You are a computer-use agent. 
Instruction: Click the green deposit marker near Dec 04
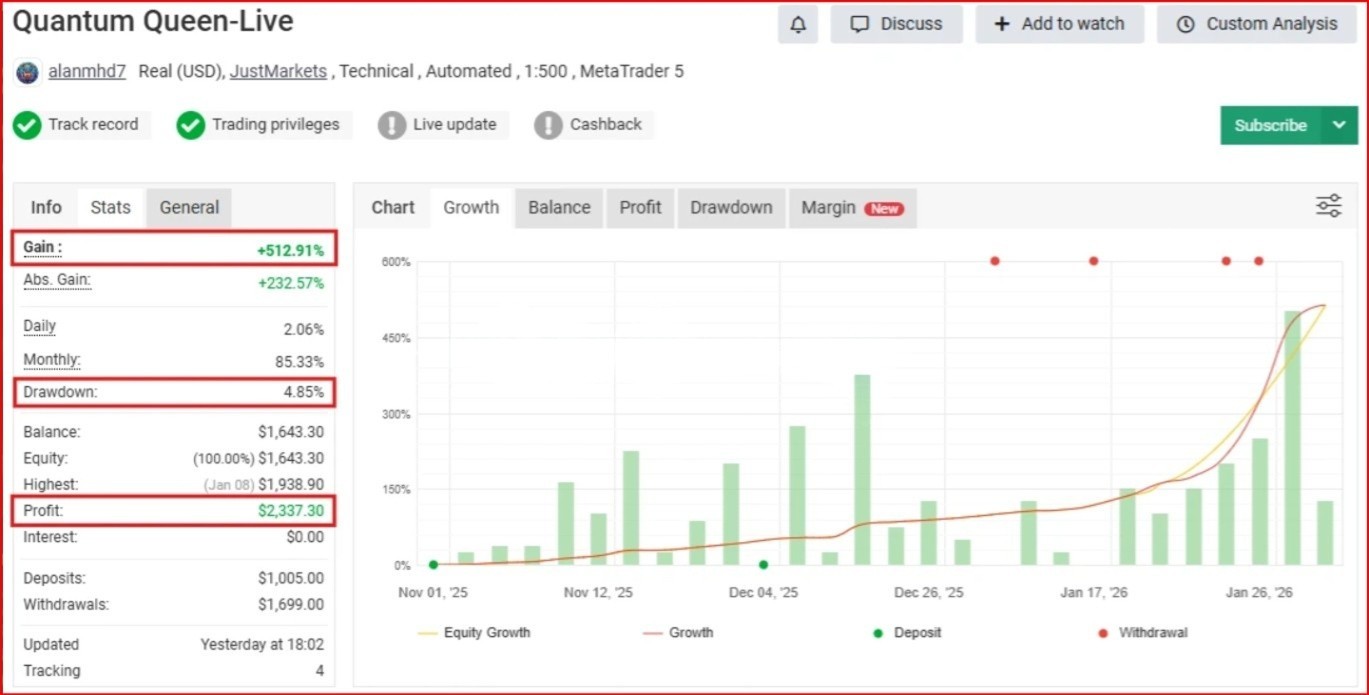point(763,565)
